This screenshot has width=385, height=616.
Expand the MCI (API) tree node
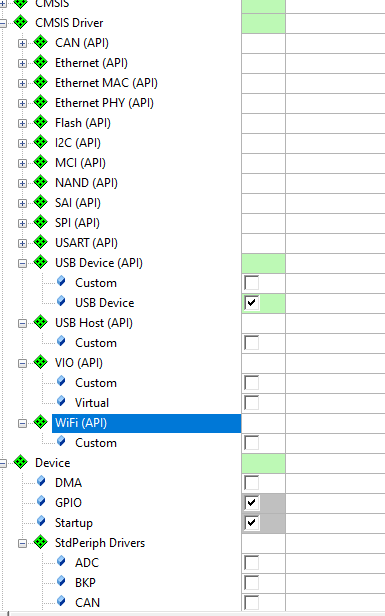pyautogui.click(x=22, y=163)
